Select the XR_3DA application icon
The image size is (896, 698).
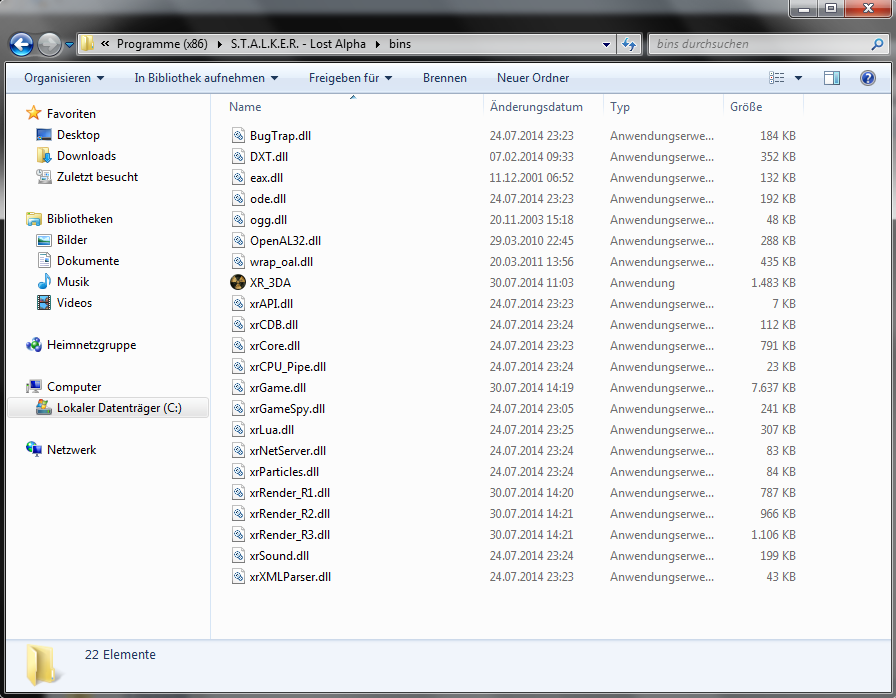[238, 282]
